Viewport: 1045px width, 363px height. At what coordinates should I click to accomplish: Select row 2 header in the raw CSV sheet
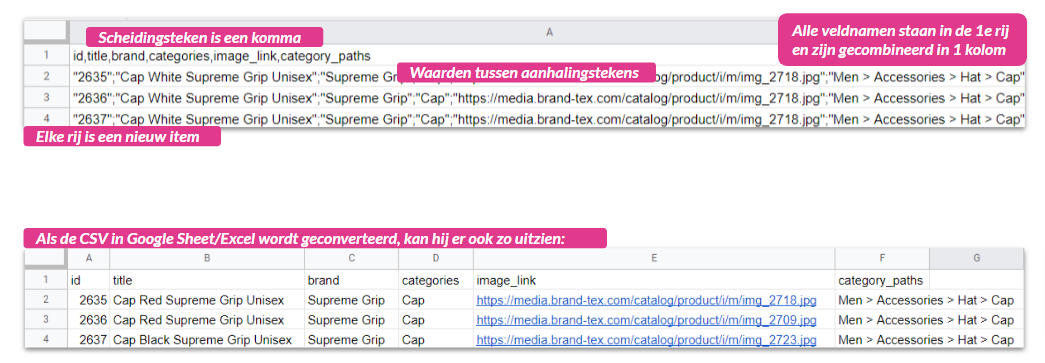coord(46,77)
